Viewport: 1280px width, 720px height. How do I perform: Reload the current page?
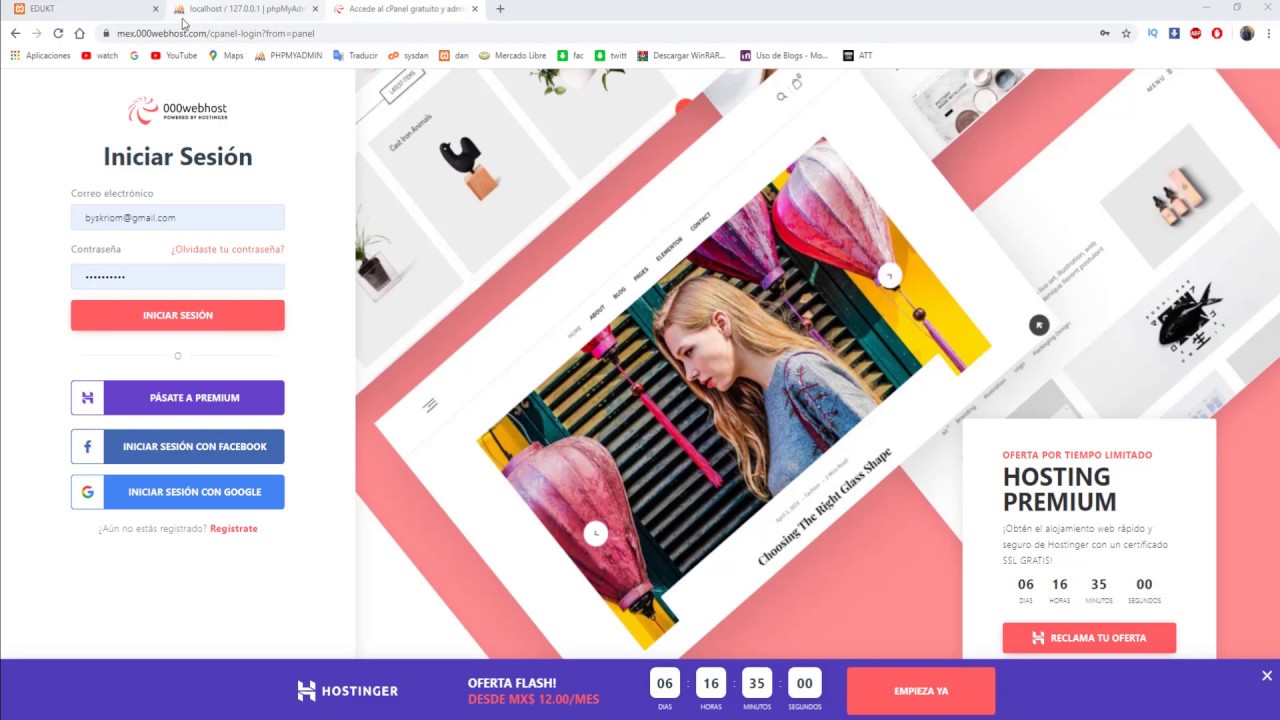[58, 33]
